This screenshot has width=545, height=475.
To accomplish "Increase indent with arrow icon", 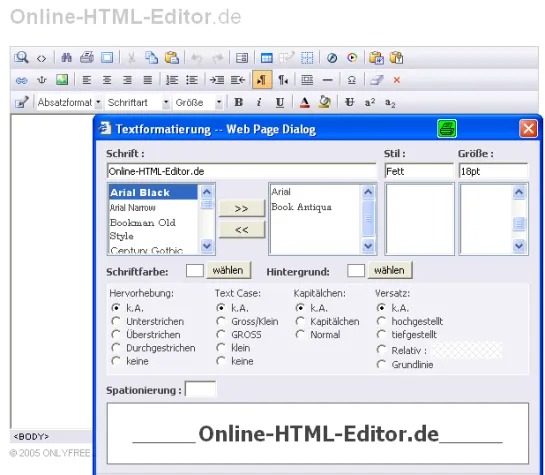I will (x=217, y=80).
